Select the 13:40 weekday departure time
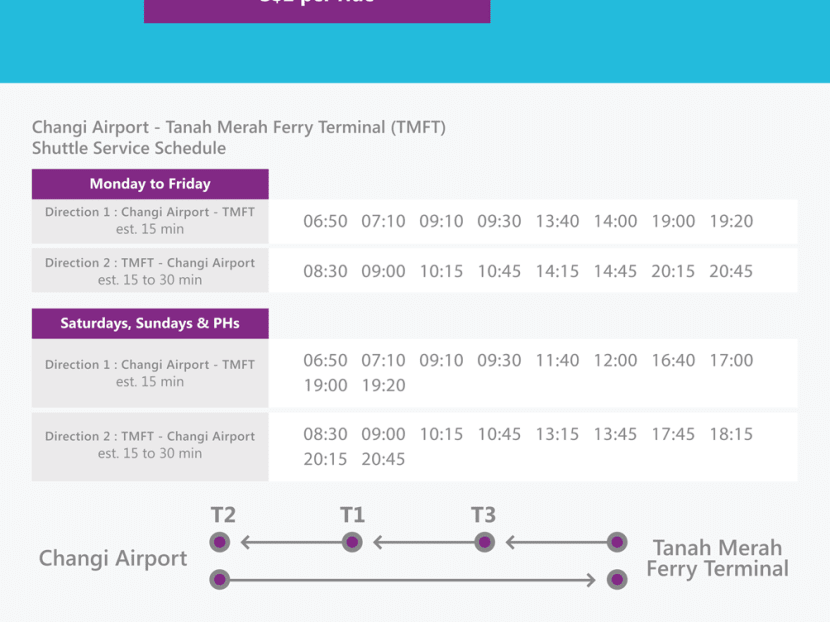 click(x=557, y=222)
